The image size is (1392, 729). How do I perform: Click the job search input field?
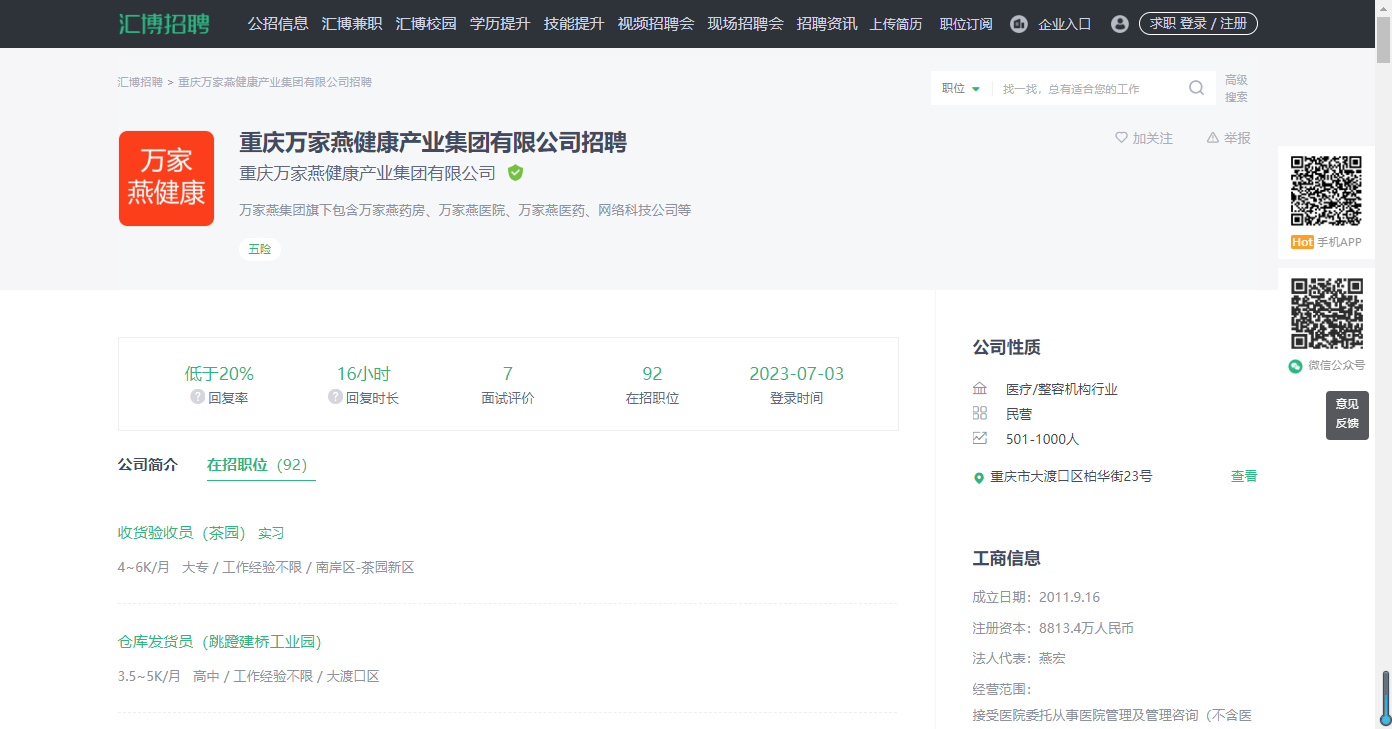tap(1090, 89)
